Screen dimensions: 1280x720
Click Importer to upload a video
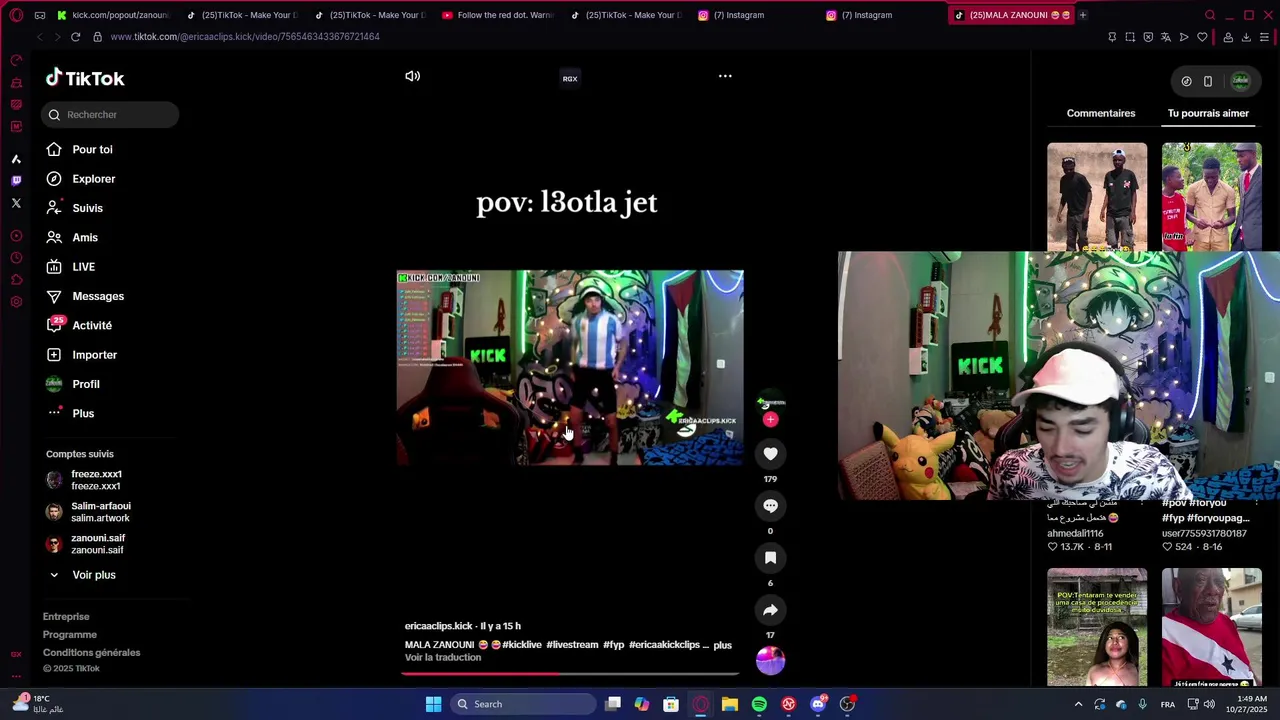click(94, 355)
